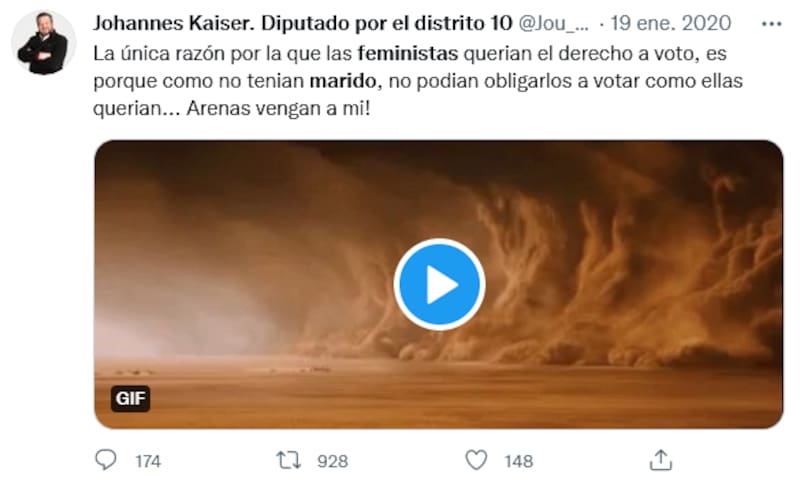Viewport: 800px width, 477px height.
Task: Click the text Arenas vengan a mi!
Action: tap(278, 108)
